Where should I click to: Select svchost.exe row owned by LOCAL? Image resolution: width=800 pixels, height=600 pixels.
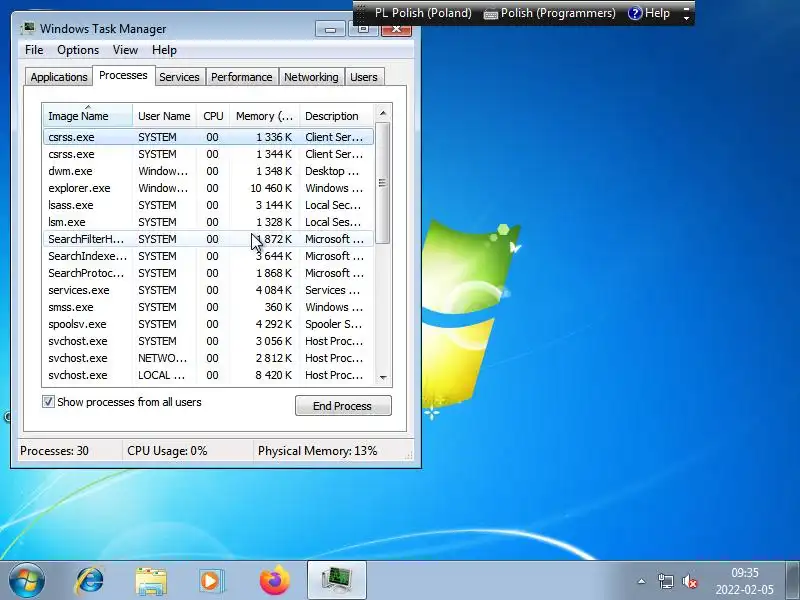(x=208, y=375)
